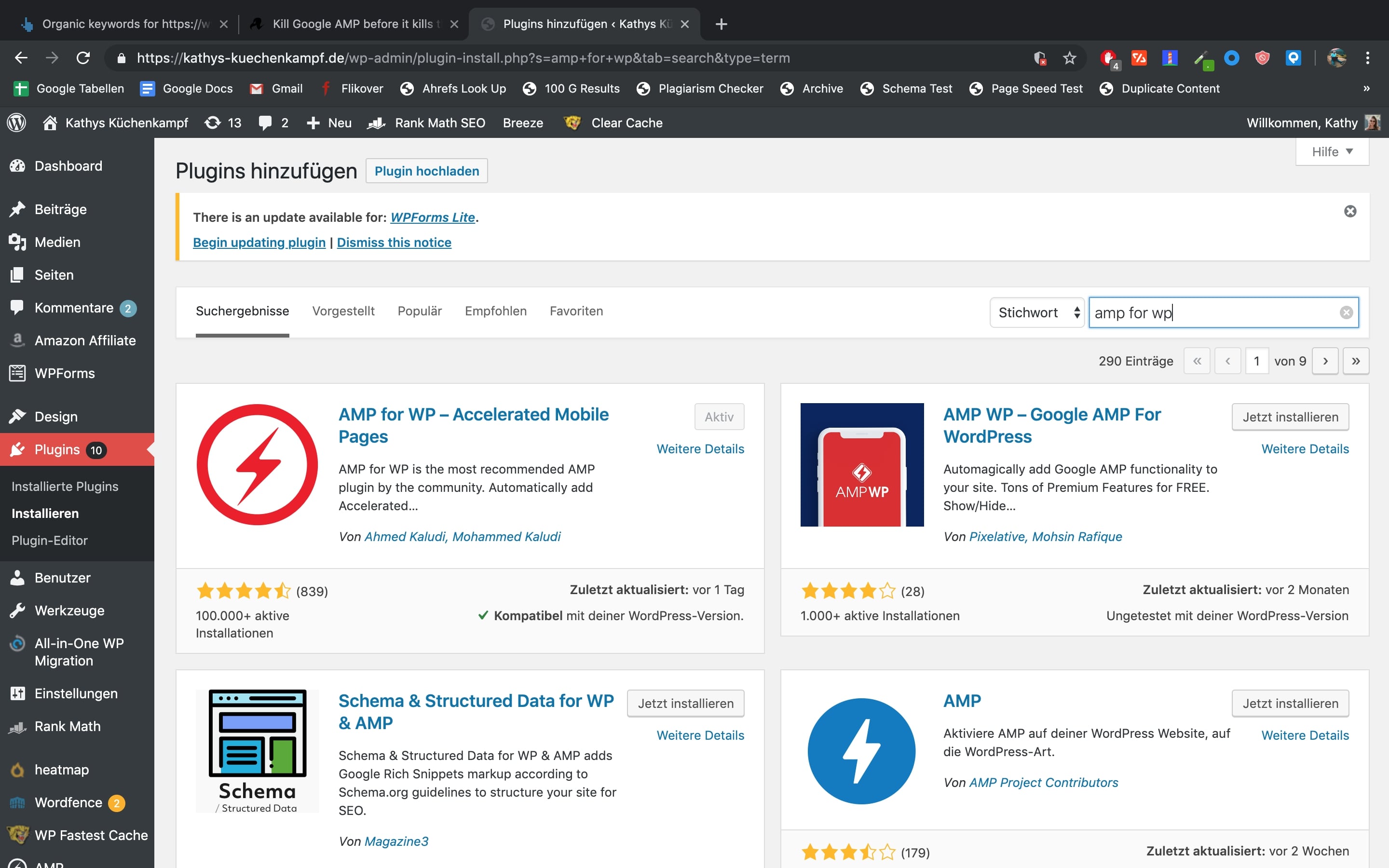Open the WPForms Lite link in the notice
Image resolution: width=1389 pixels, height=868 pixels.
pyautogui.click(x=433, y=217)
